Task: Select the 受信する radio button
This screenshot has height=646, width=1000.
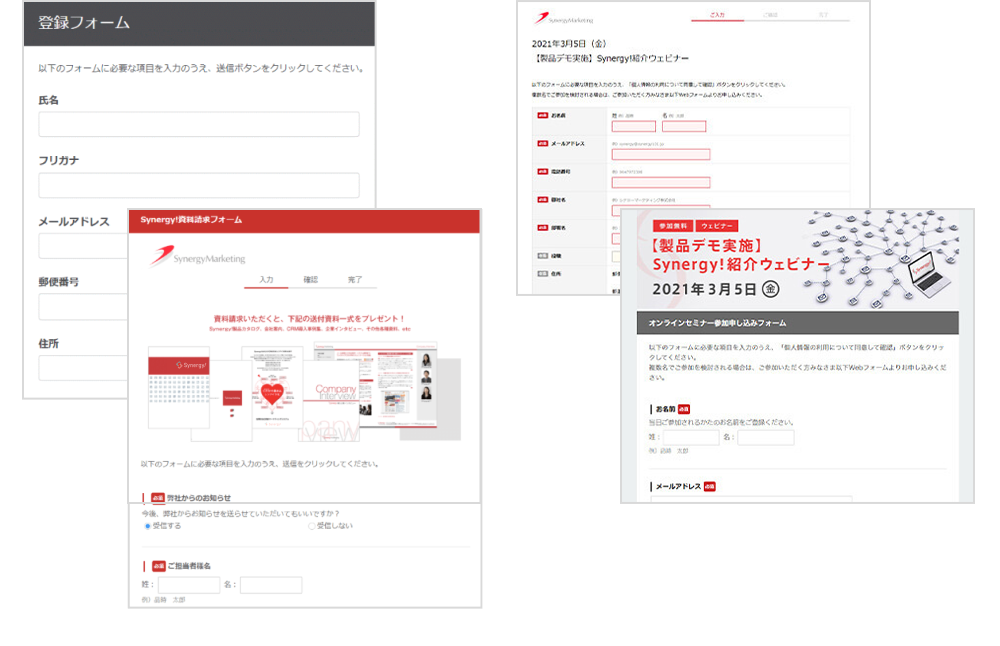Action: (148, 525)
